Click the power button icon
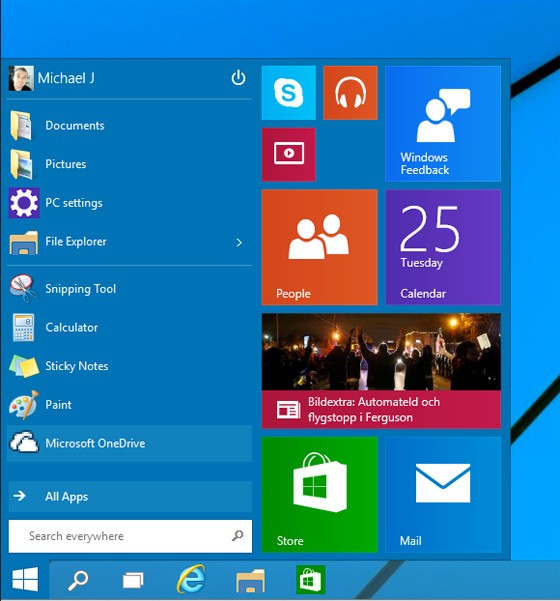 pyautogui.click(x=238, y=78)
